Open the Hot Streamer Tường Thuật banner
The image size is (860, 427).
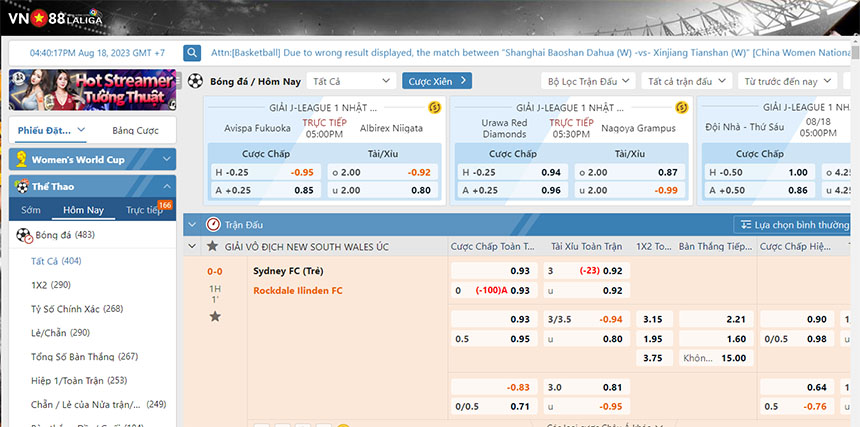tap(92, 90)
